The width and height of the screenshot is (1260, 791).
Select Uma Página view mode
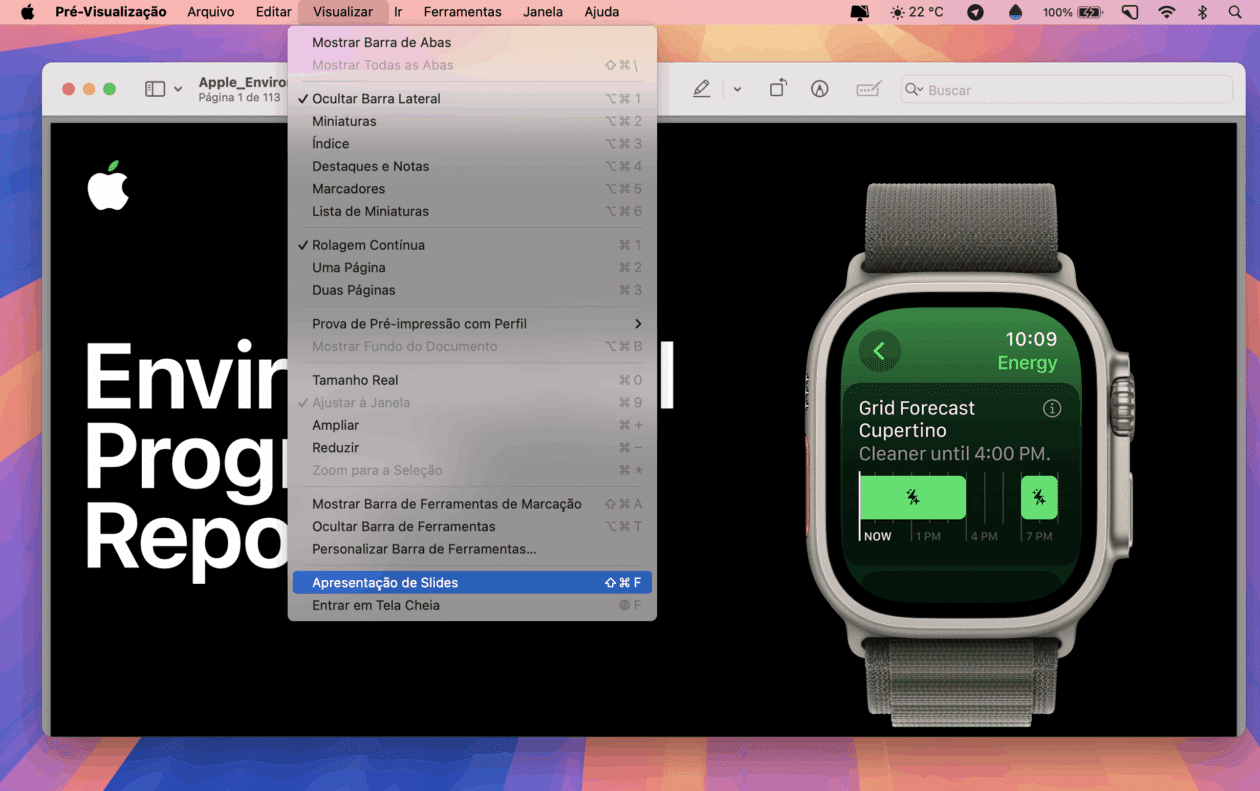click(472, 267)
